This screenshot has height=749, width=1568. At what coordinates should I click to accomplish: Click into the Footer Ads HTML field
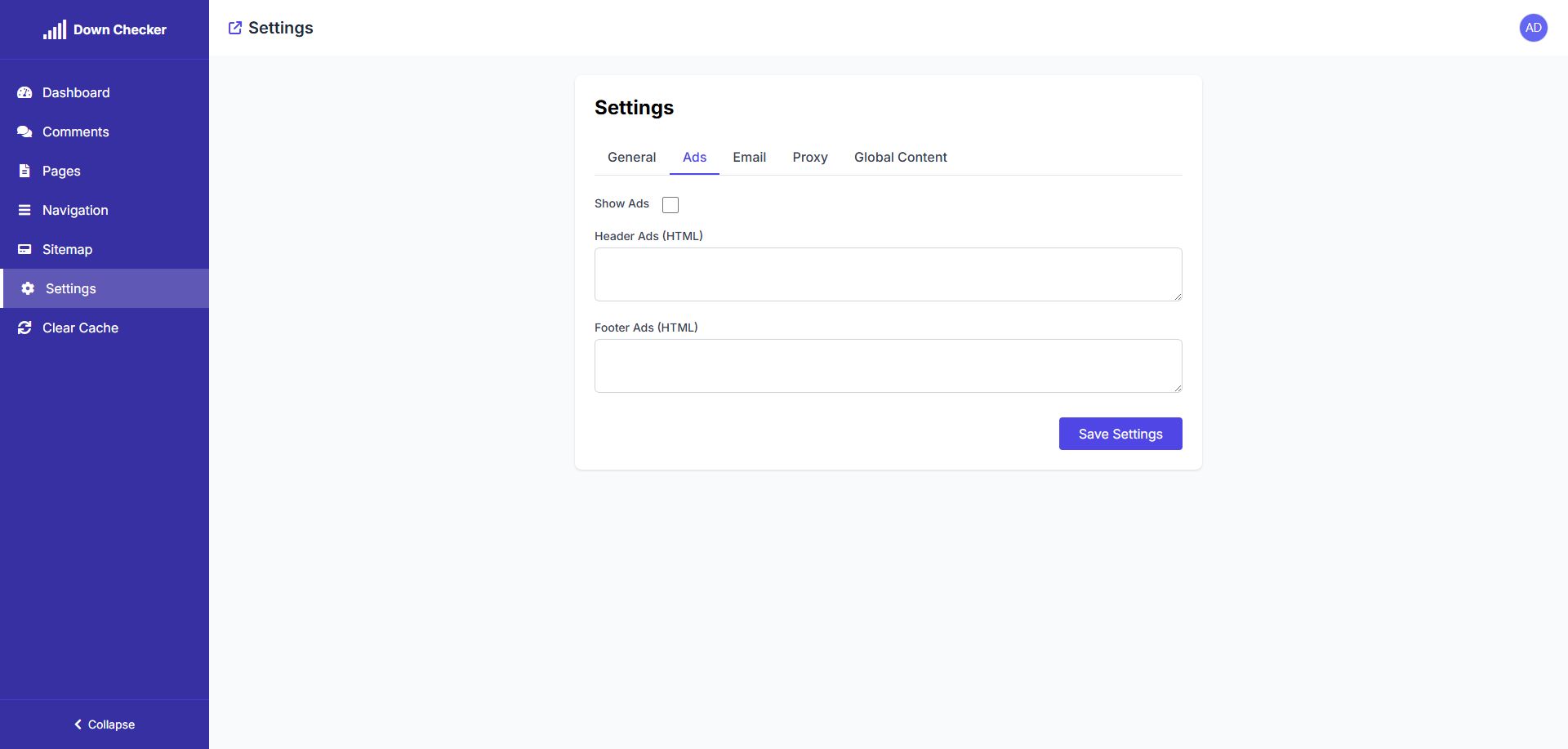click(x=888, y=366)
